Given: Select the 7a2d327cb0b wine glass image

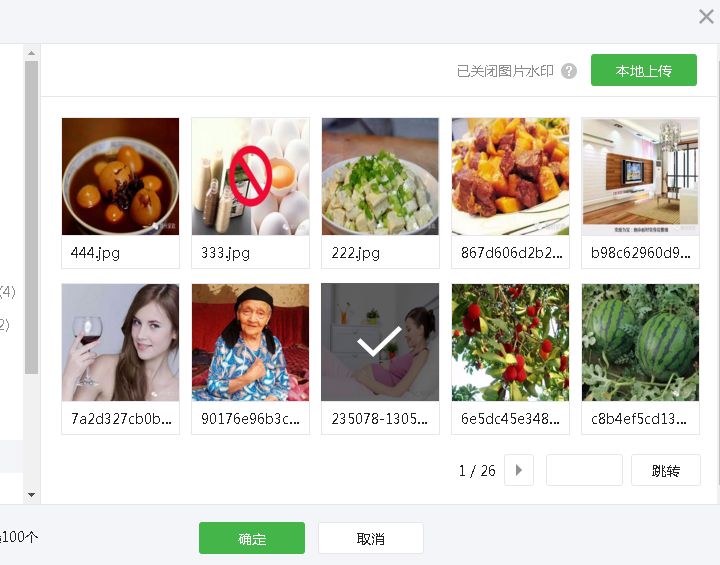Looking at the screenshot, I should tap(120, 342).
